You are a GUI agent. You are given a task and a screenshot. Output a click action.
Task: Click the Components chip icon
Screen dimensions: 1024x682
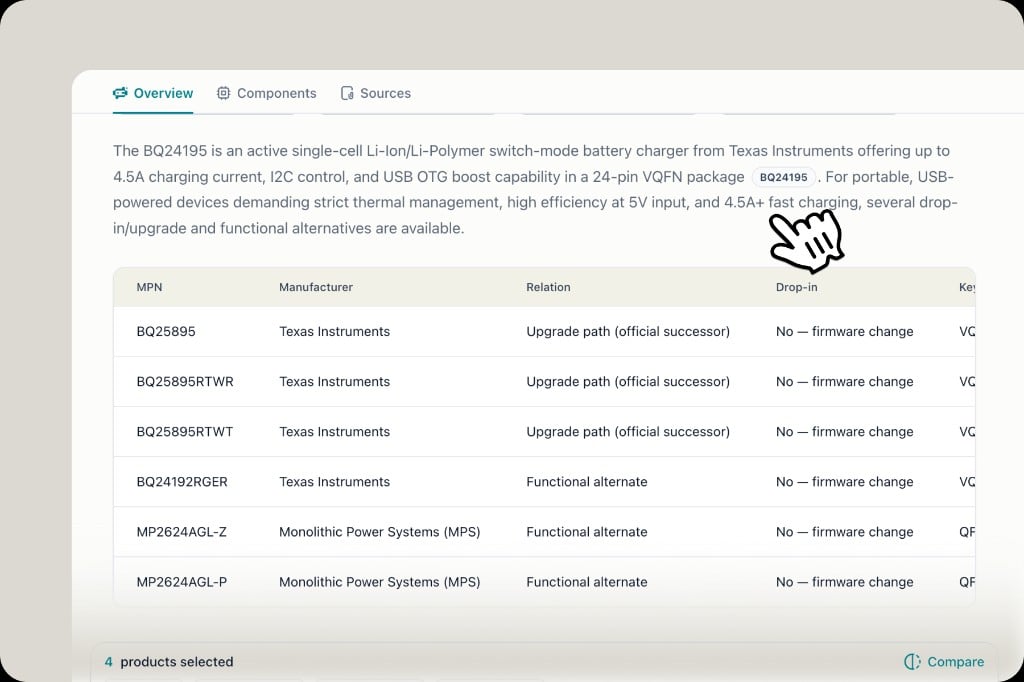coord(223,93)
